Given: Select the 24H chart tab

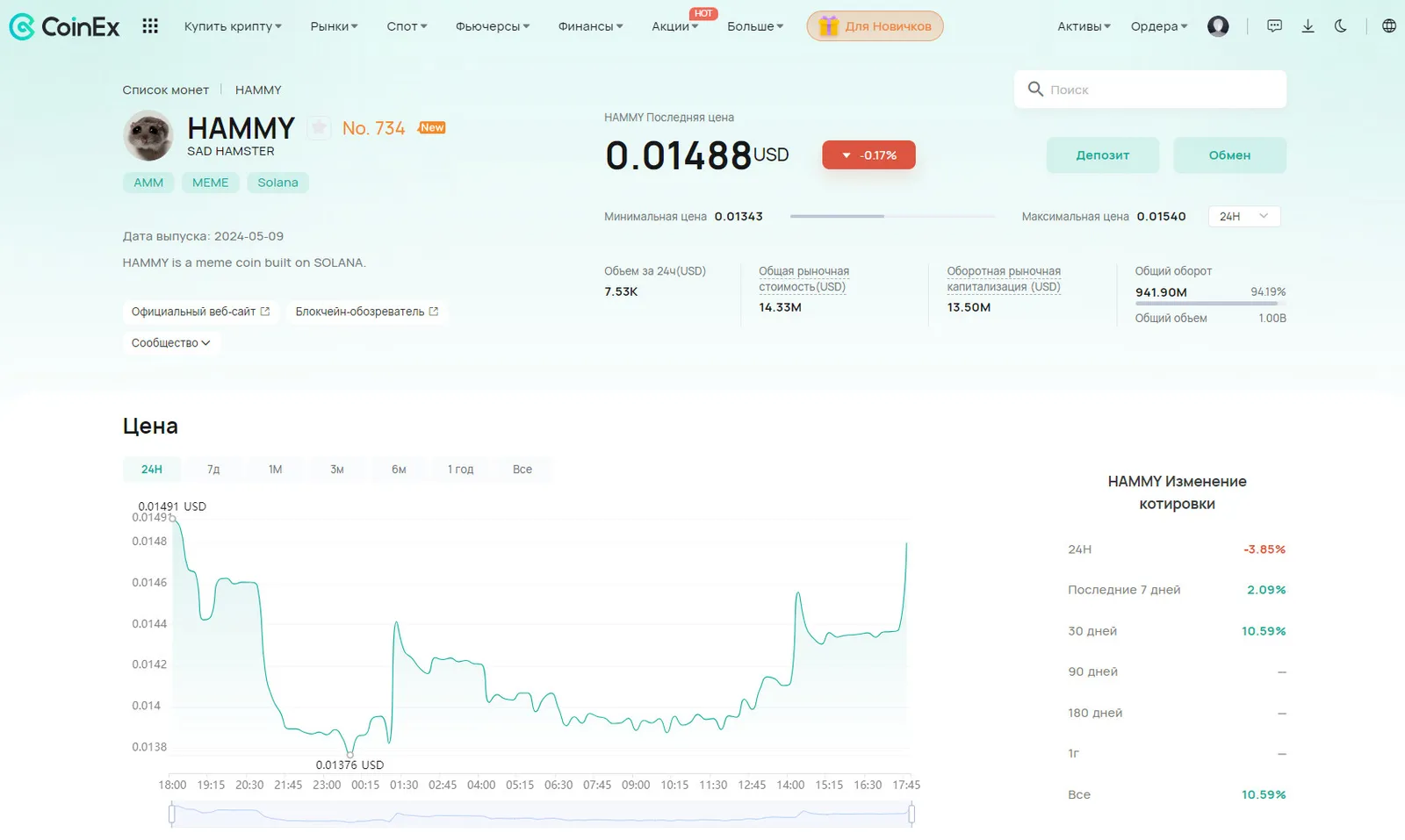Looking at the screenshot, I should [152, 469].
